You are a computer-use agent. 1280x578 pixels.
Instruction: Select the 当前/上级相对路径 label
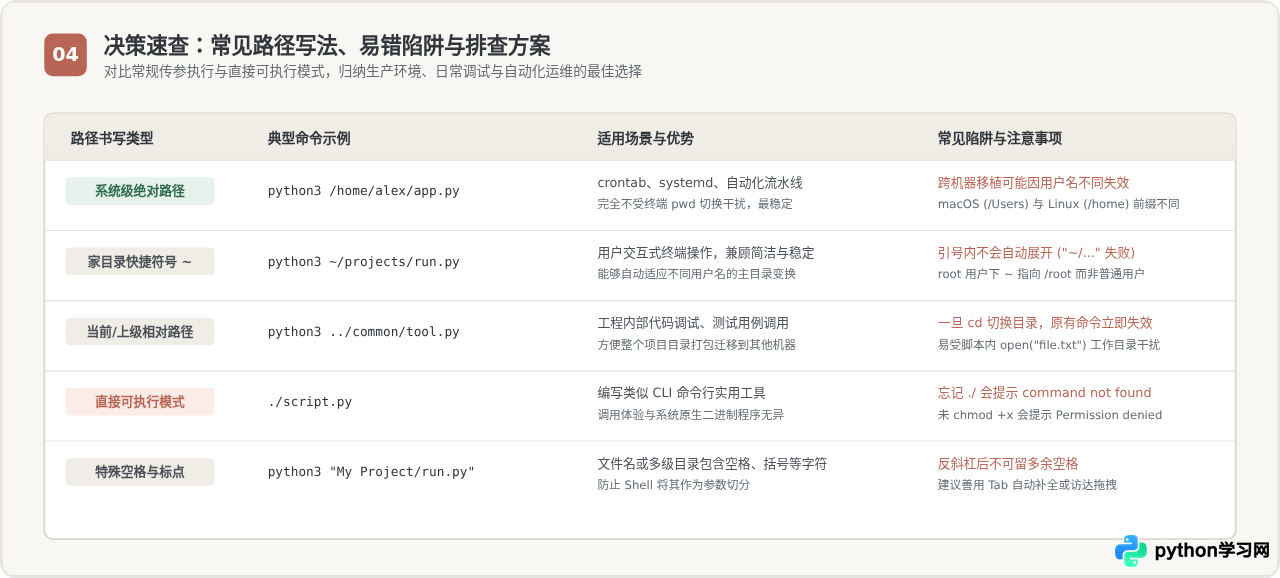coord(140,331)
